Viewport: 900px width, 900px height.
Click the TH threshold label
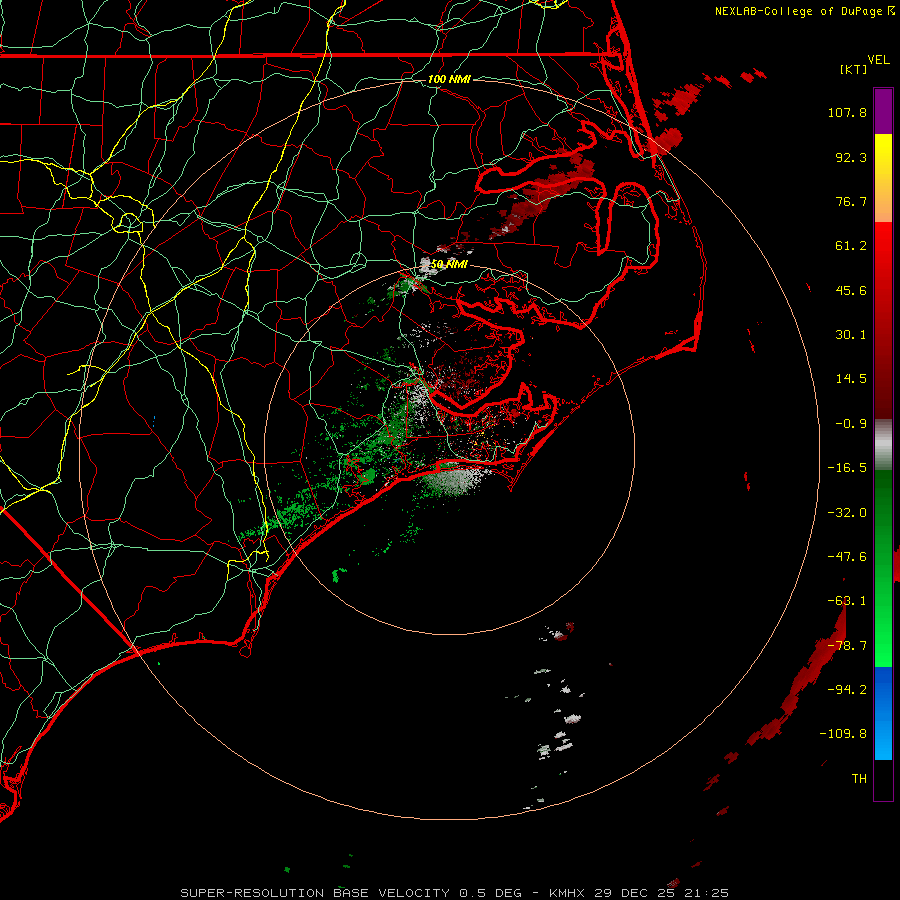(x=859, y=779)
